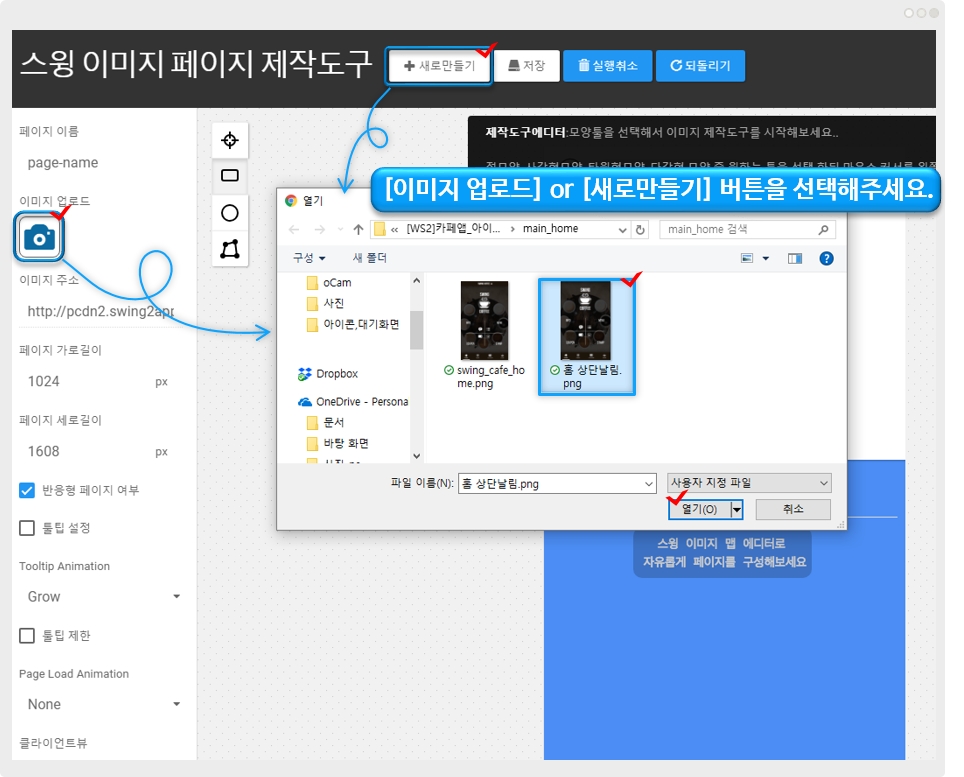964x777 pixels.
Task: Expand the 사용자 지정 파일 type dropdown
Action: 748,483
